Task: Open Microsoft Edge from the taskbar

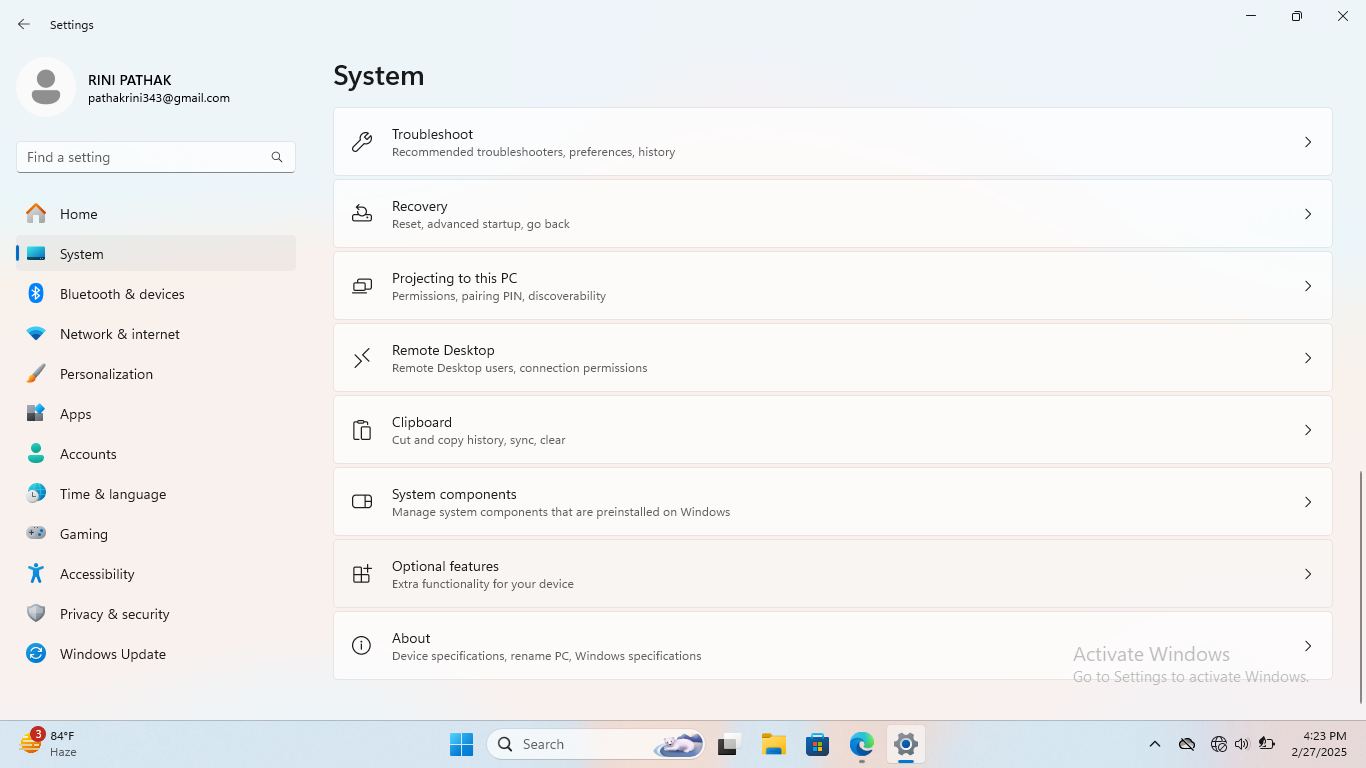Action: pos(861,744)
